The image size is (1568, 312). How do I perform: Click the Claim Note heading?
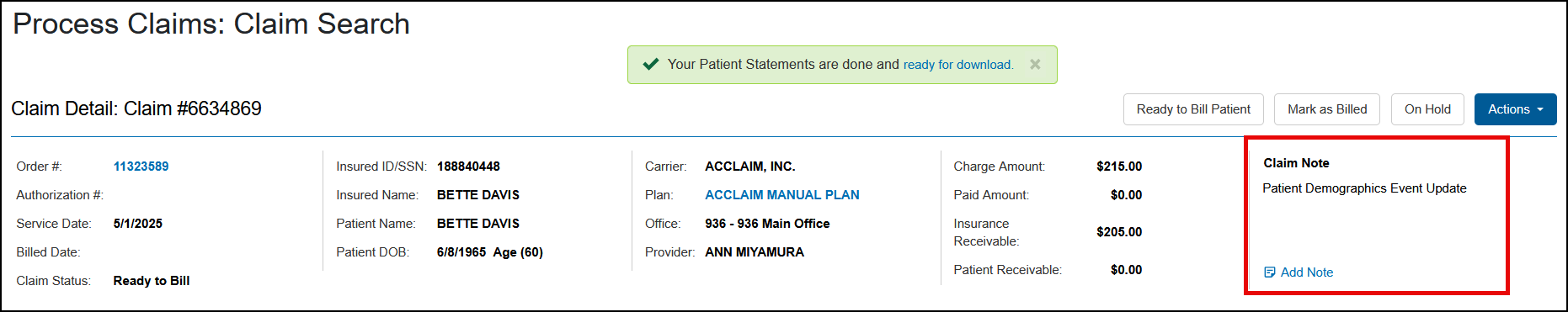pyautogui.click(x=1296, y=163)
